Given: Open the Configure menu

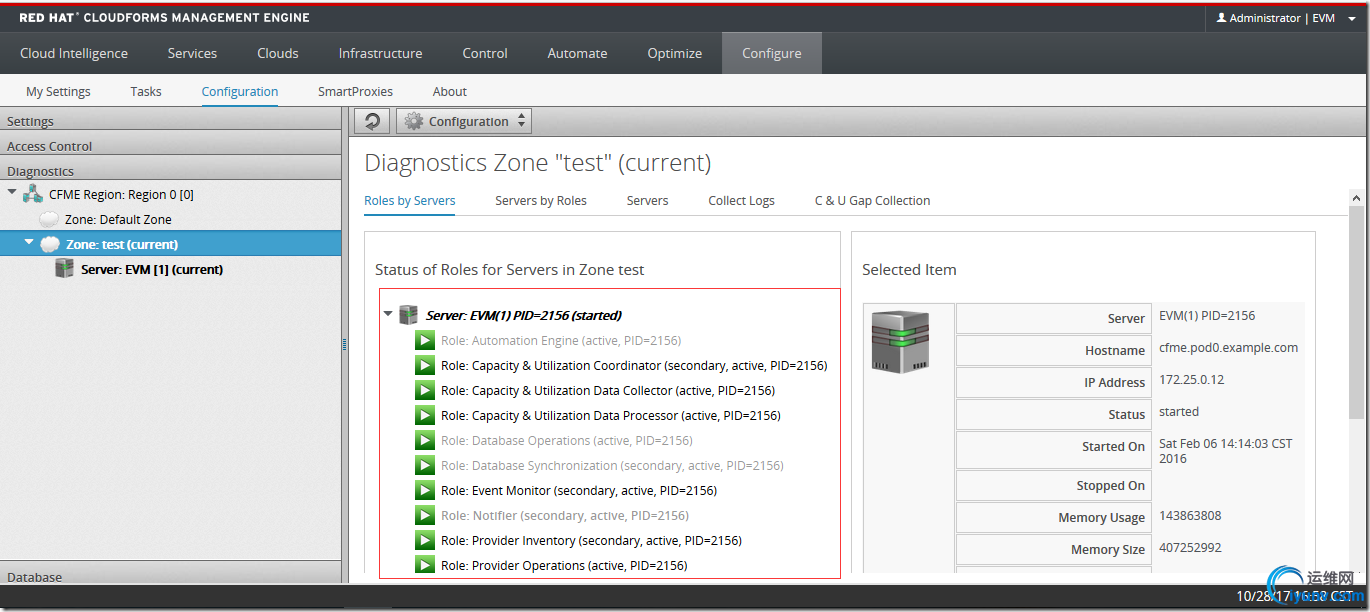Looking at the screenshot, I should [772, 53].
